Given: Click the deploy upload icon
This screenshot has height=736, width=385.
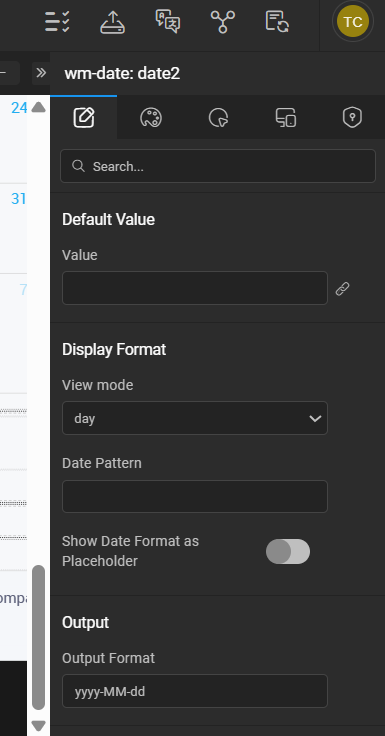Looking at the screenshot, I should pyautogui.click(x=113, y=22).
